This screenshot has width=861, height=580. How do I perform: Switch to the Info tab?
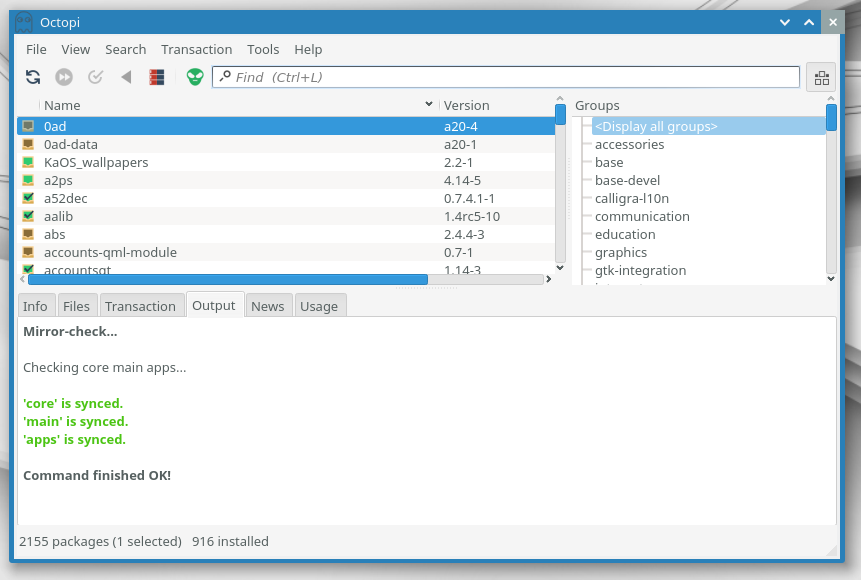pos(35,306)
